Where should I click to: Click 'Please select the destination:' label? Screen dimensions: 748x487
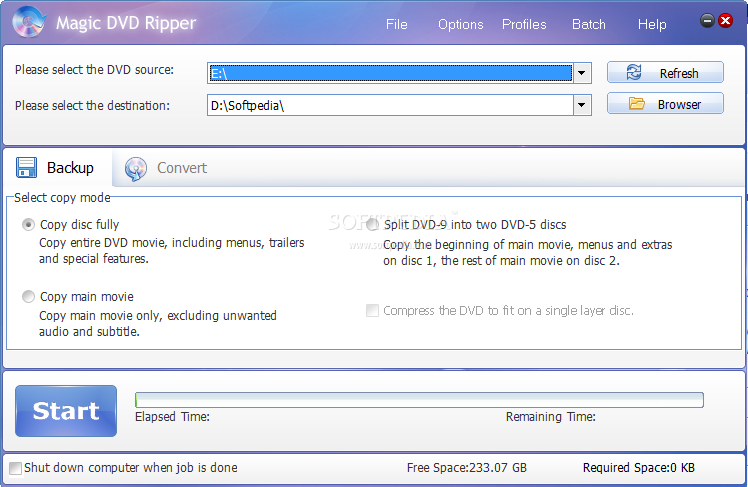click(x=92, y=105)
